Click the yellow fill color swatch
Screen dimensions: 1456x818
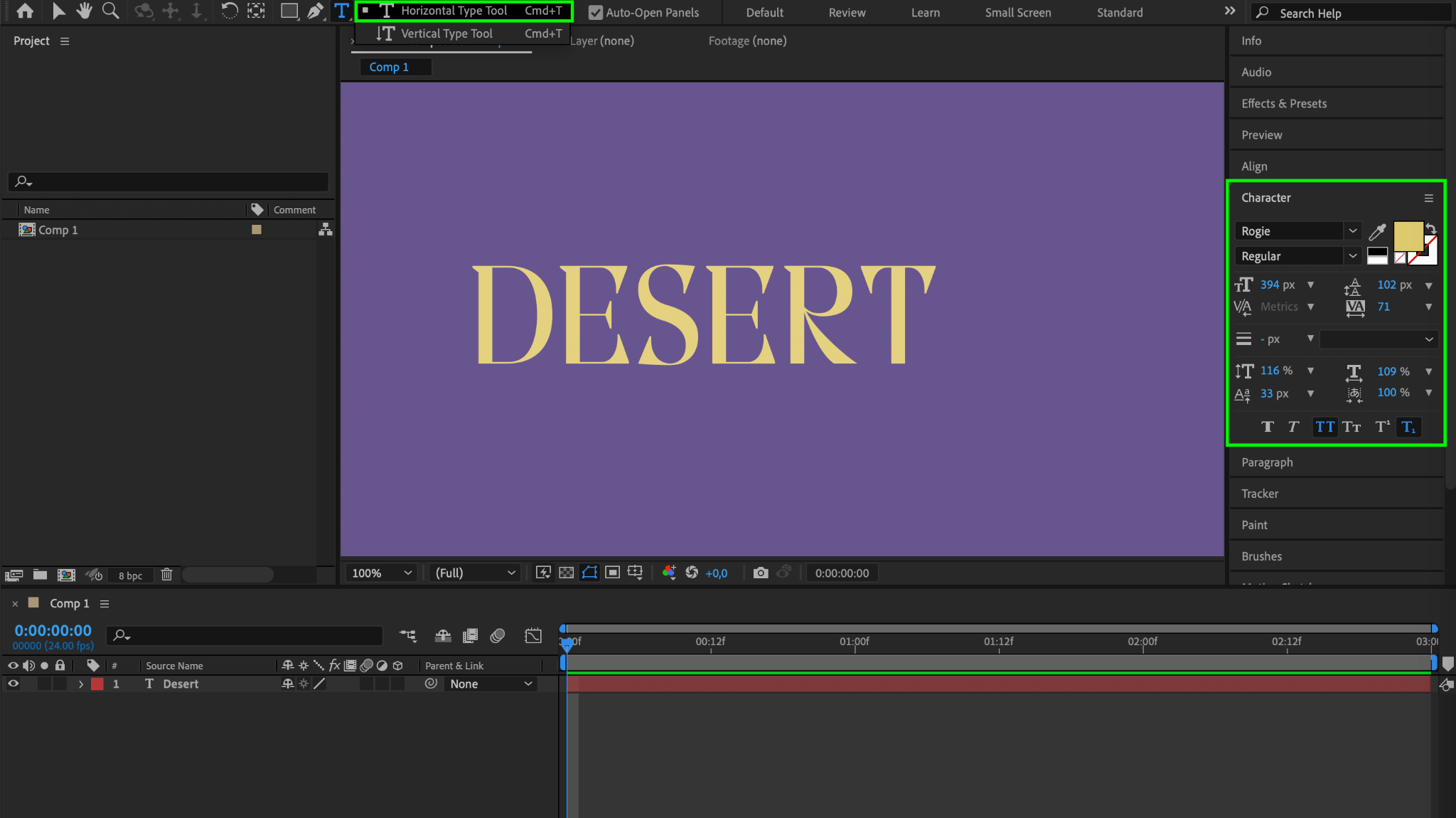tap(1407, 235)
